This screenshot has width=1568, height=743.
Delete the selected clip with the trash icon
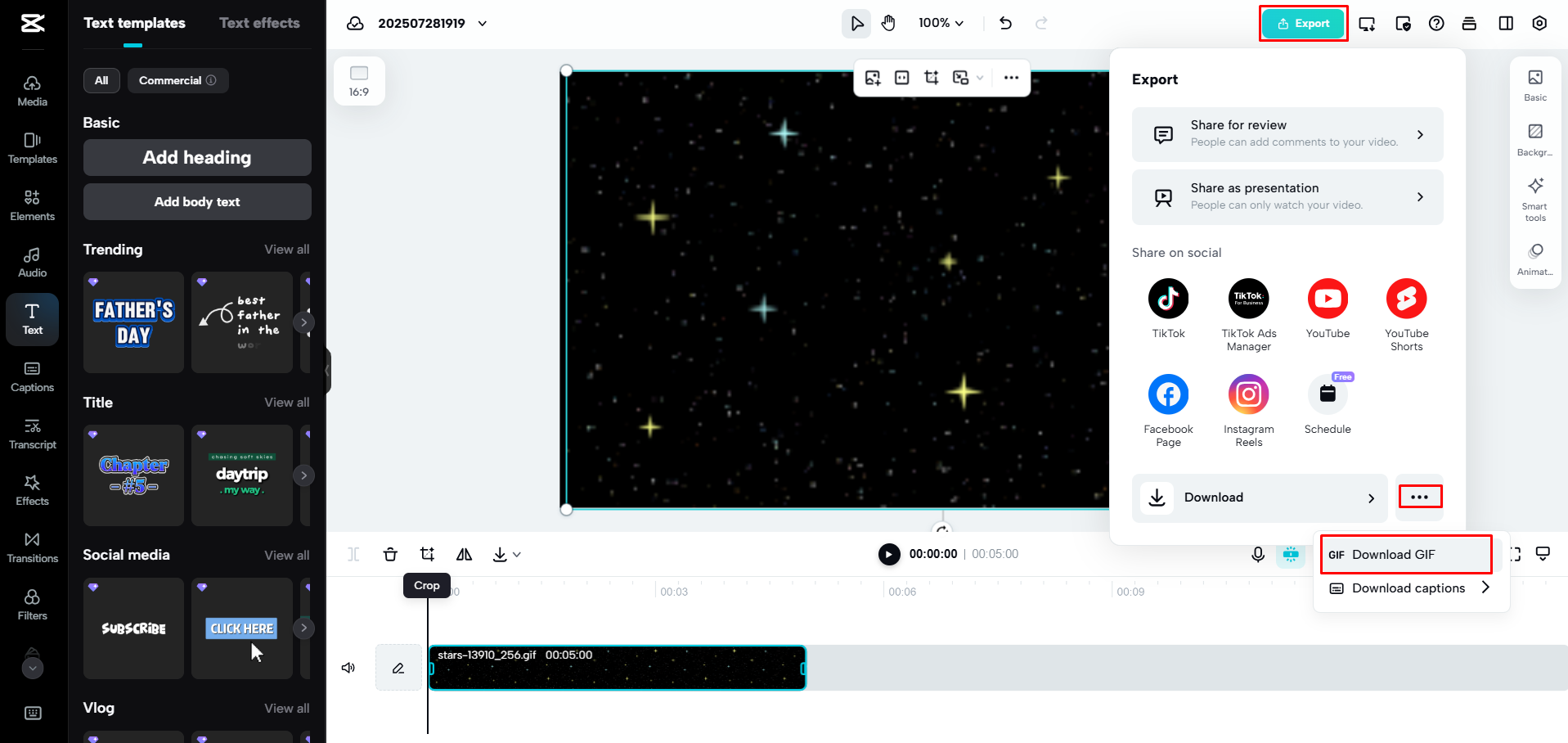coord(390,554)
